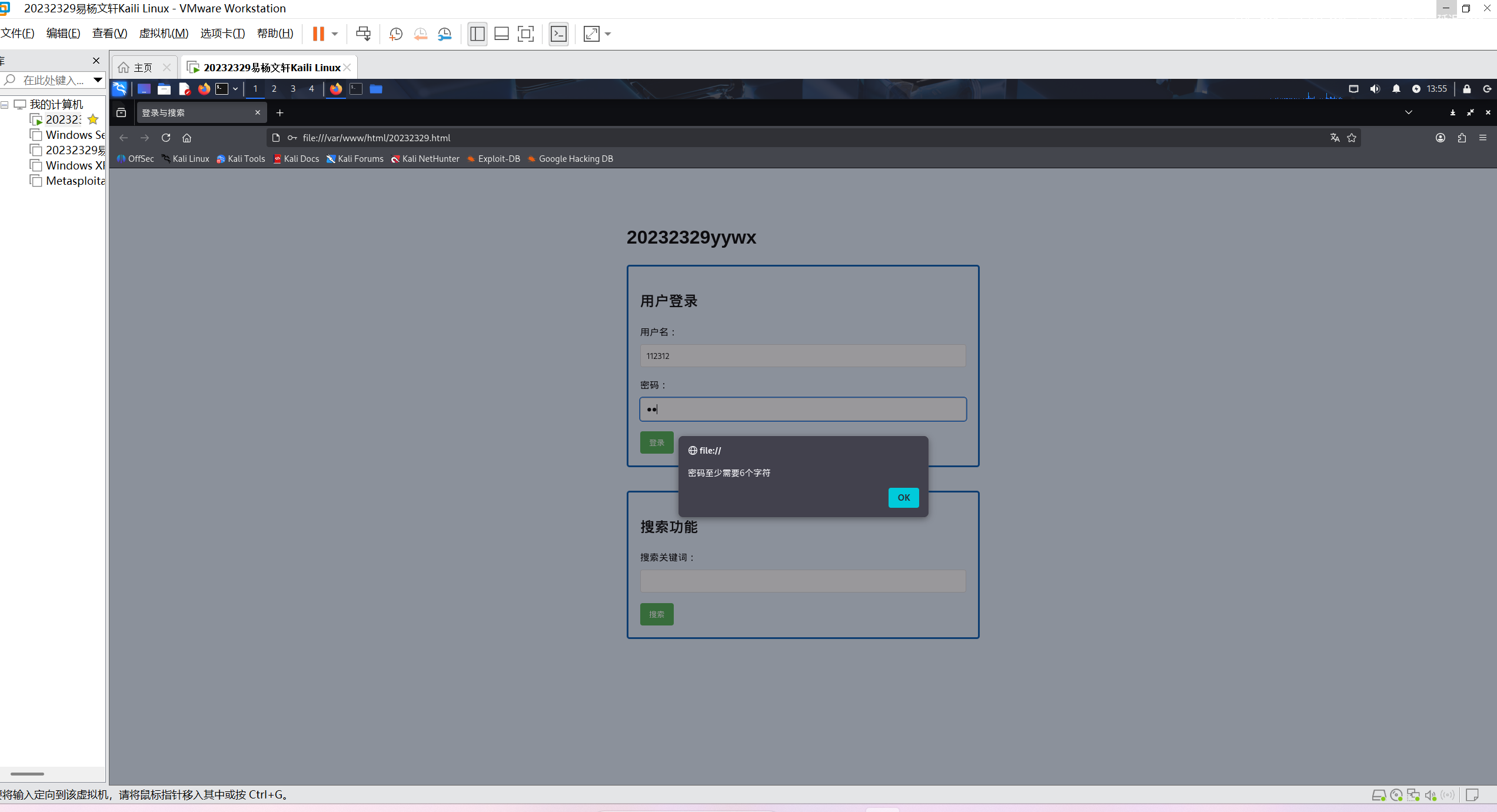Open the 虚拟机(M) menu
The width and height of the screenshot is (1497, 812).
164,34
